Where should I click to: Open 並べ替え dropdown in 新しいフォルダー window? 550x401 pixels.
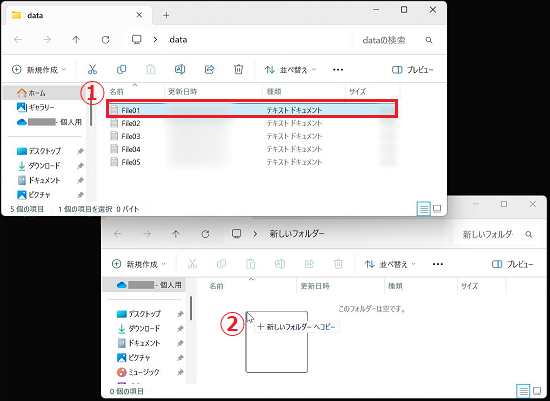pos(390,264)
